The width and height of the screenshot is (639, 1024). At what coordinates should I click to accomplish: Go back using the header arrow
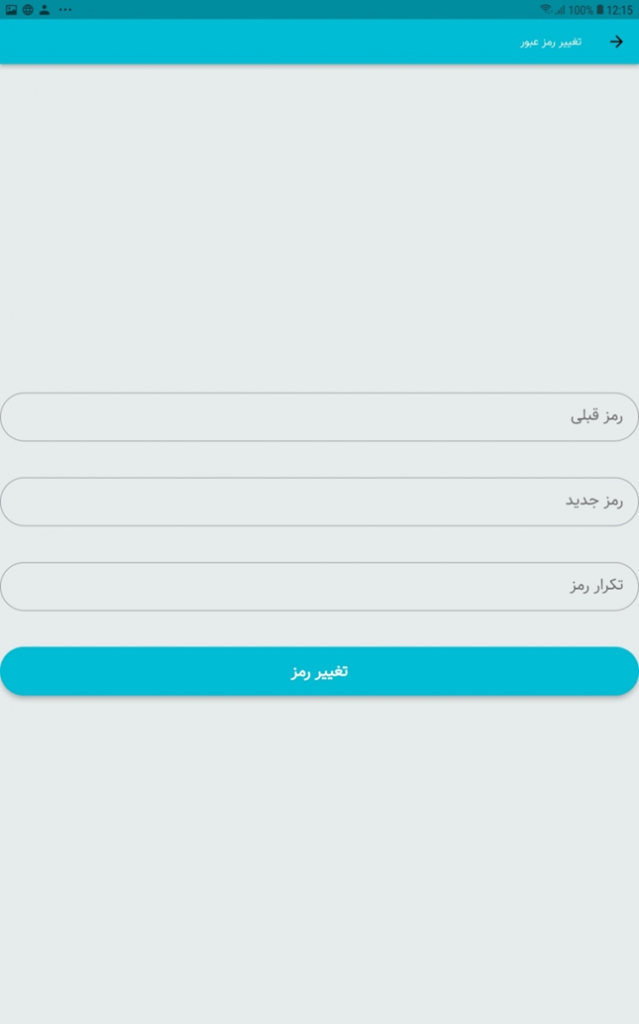click(616, 42)
